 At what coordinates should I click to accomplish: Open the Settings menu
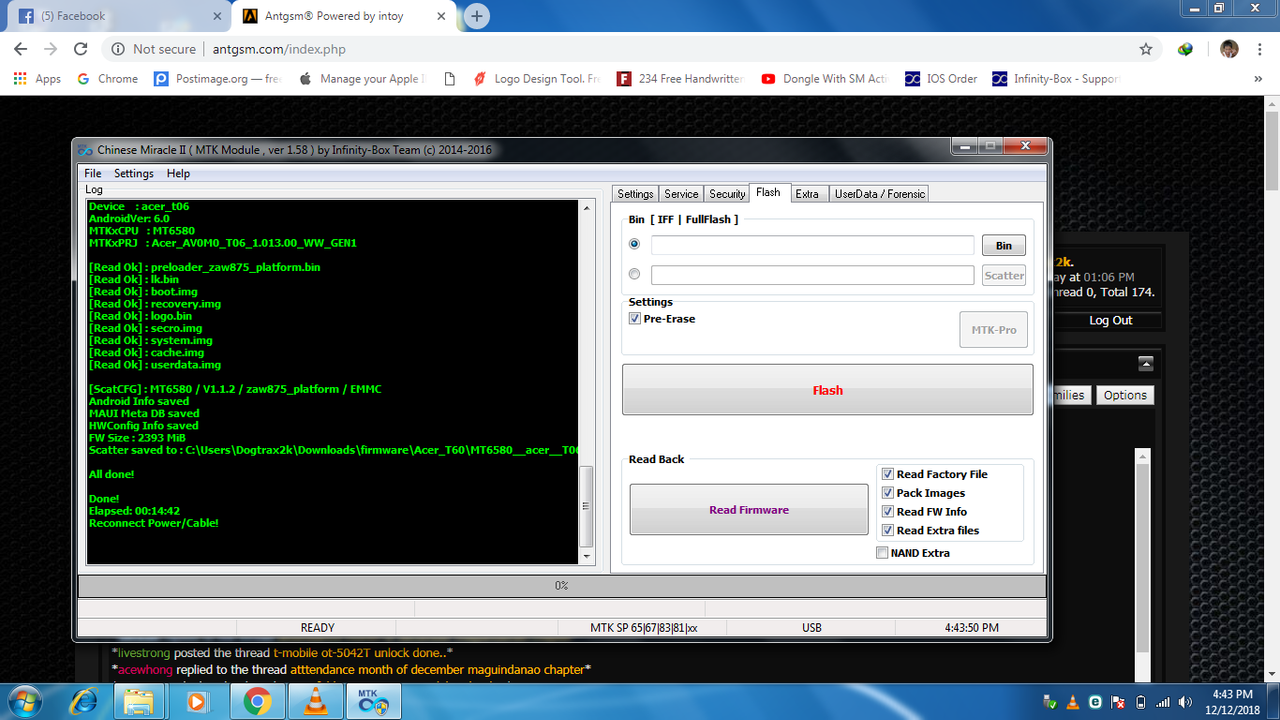(134, 173)
